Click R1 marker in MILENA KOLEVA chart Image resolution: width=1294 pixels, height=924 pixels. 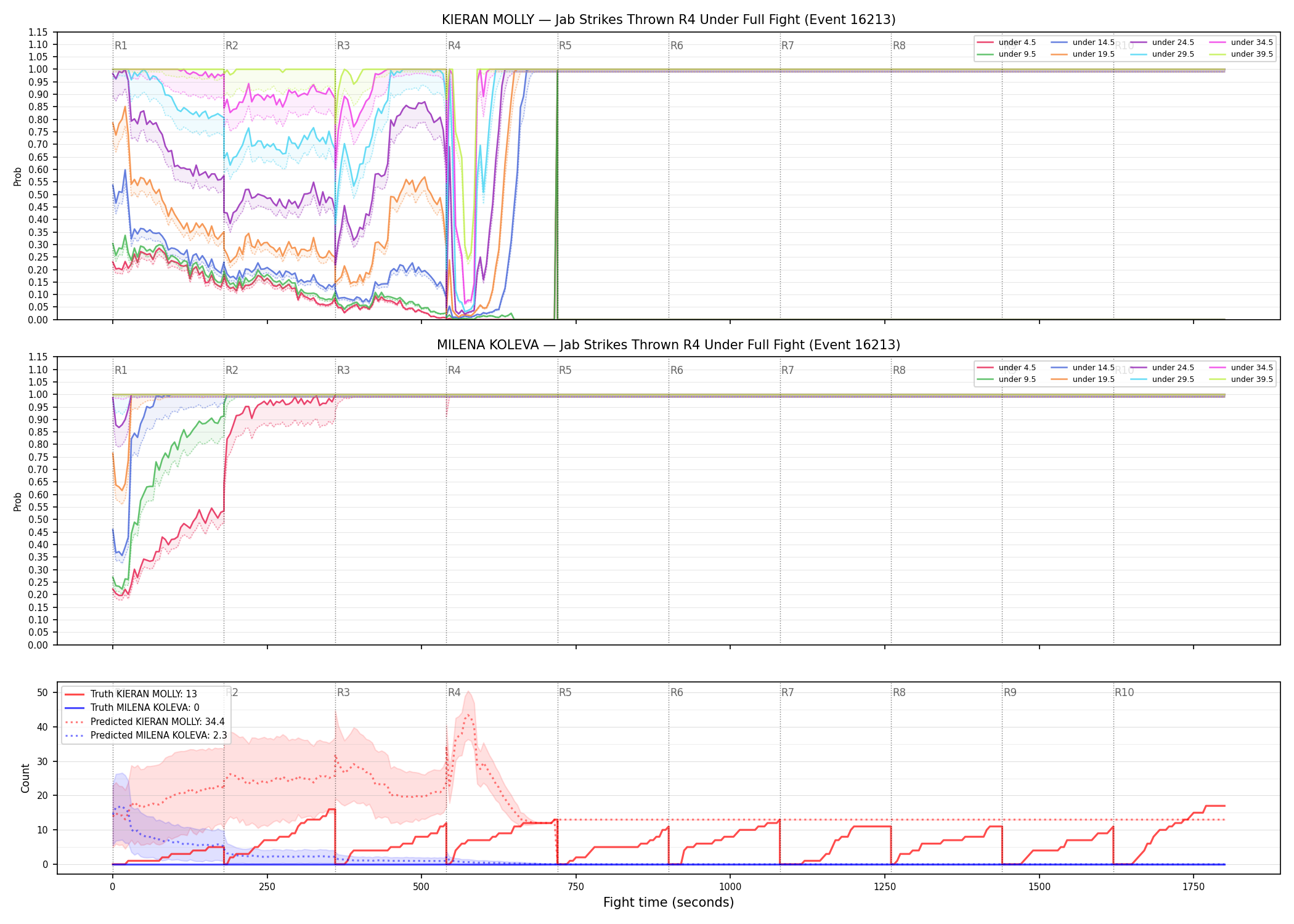click(x=121, y=370)
